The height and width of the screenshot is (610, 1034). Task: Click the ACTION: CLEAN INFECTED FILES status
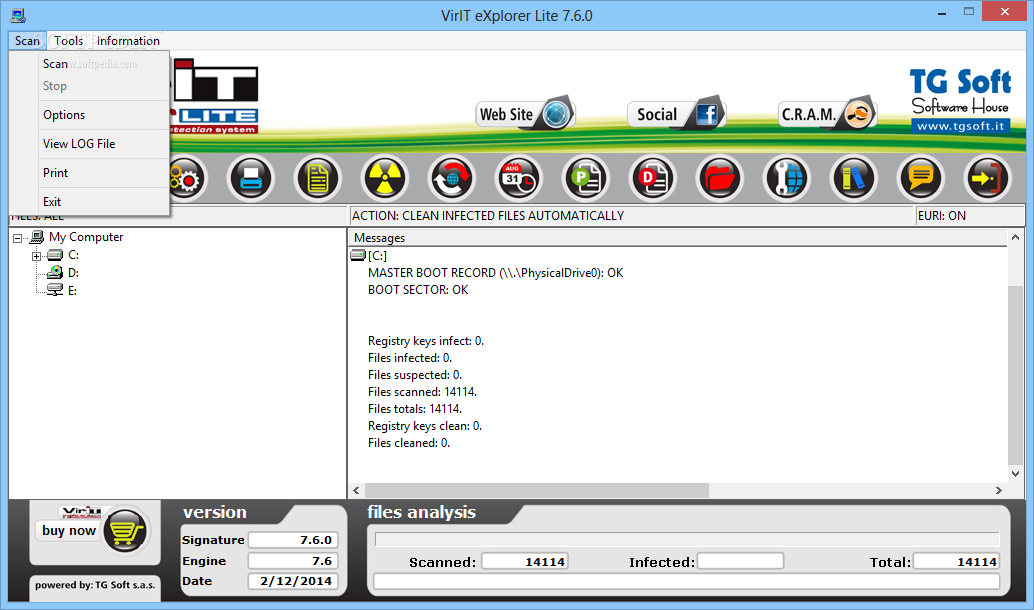click(x=488, y=216)
